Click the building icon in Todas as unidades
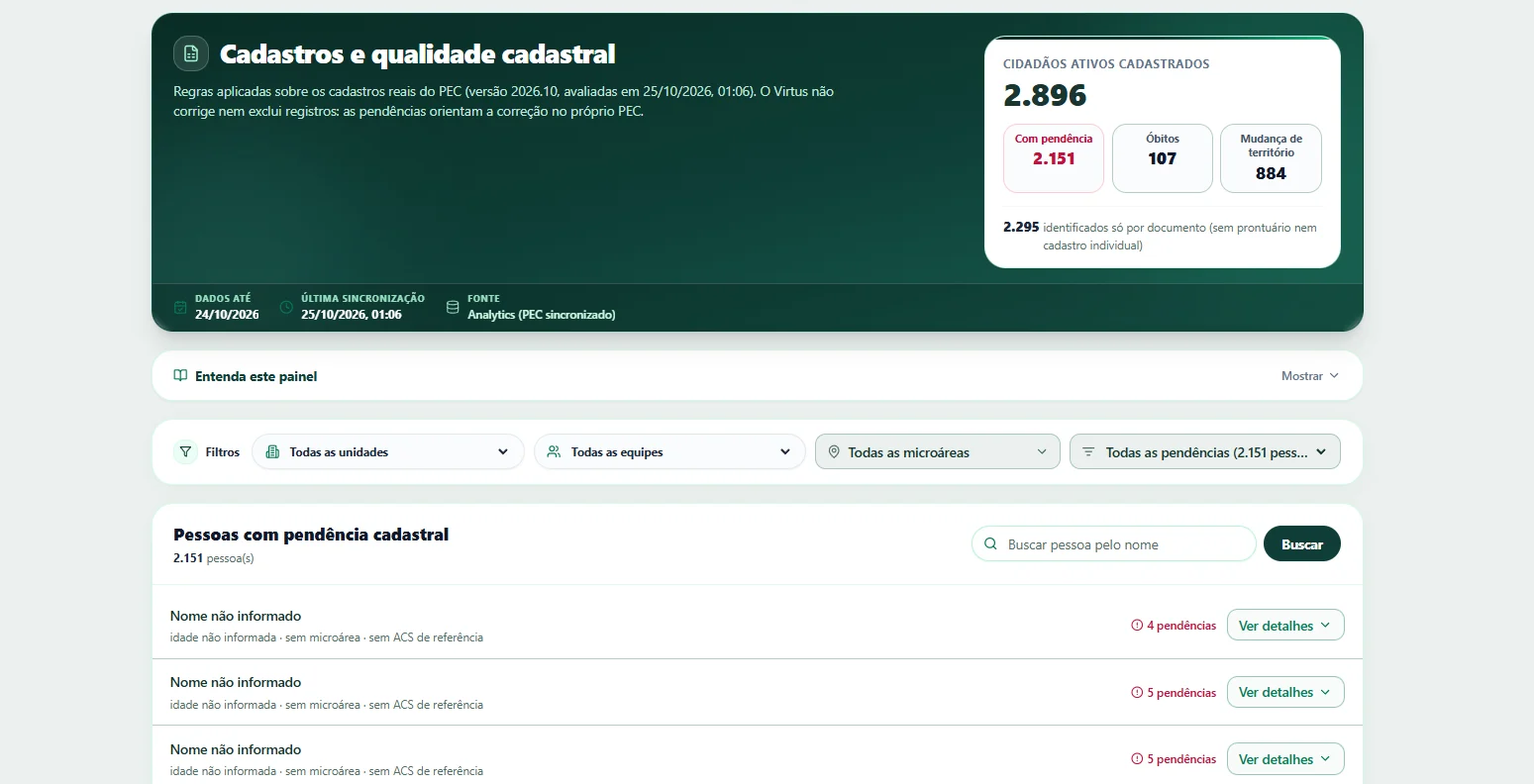 pyautogui.click(x=273, y=452)
